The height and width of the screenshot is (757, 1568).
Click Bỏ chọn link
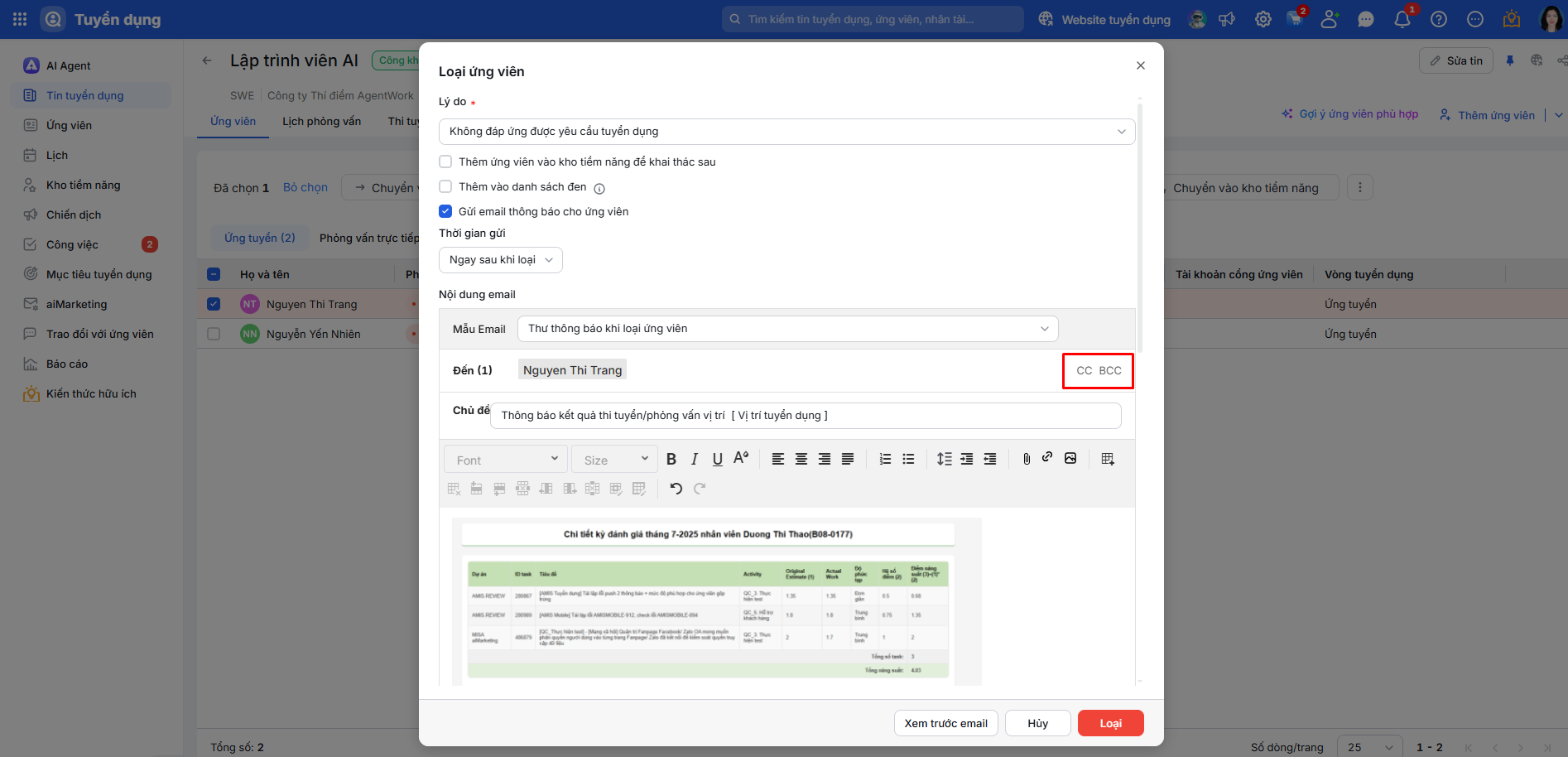(305, 188)
